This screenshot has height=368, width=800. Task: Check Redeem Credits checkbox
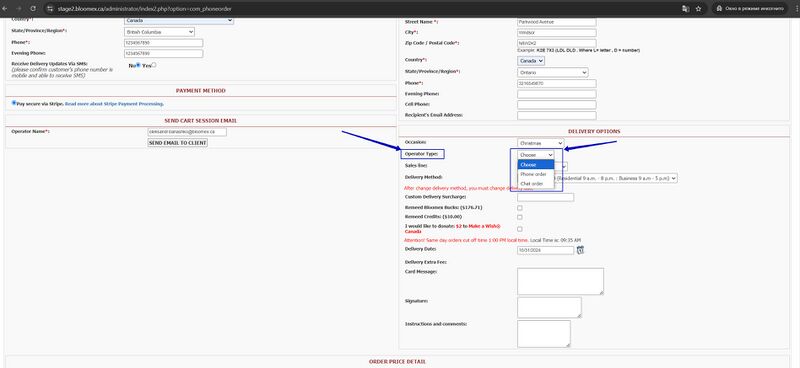click(520, 217)
